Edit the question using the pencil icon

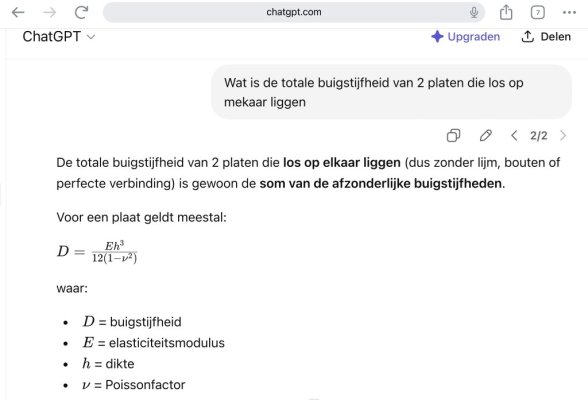[x=486, y=135]
